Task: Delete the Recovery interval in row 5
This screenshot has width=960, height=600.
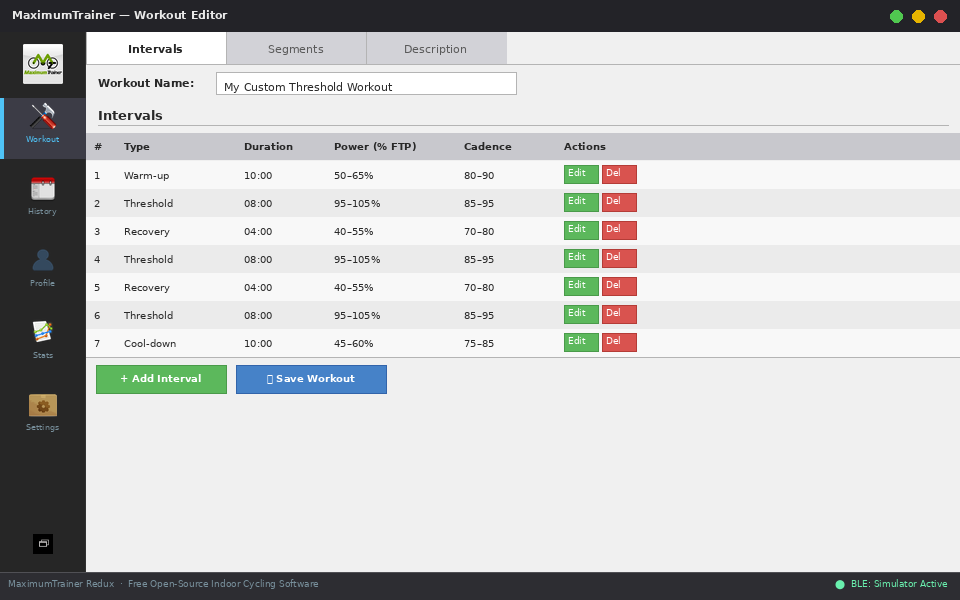Action: 619,285
